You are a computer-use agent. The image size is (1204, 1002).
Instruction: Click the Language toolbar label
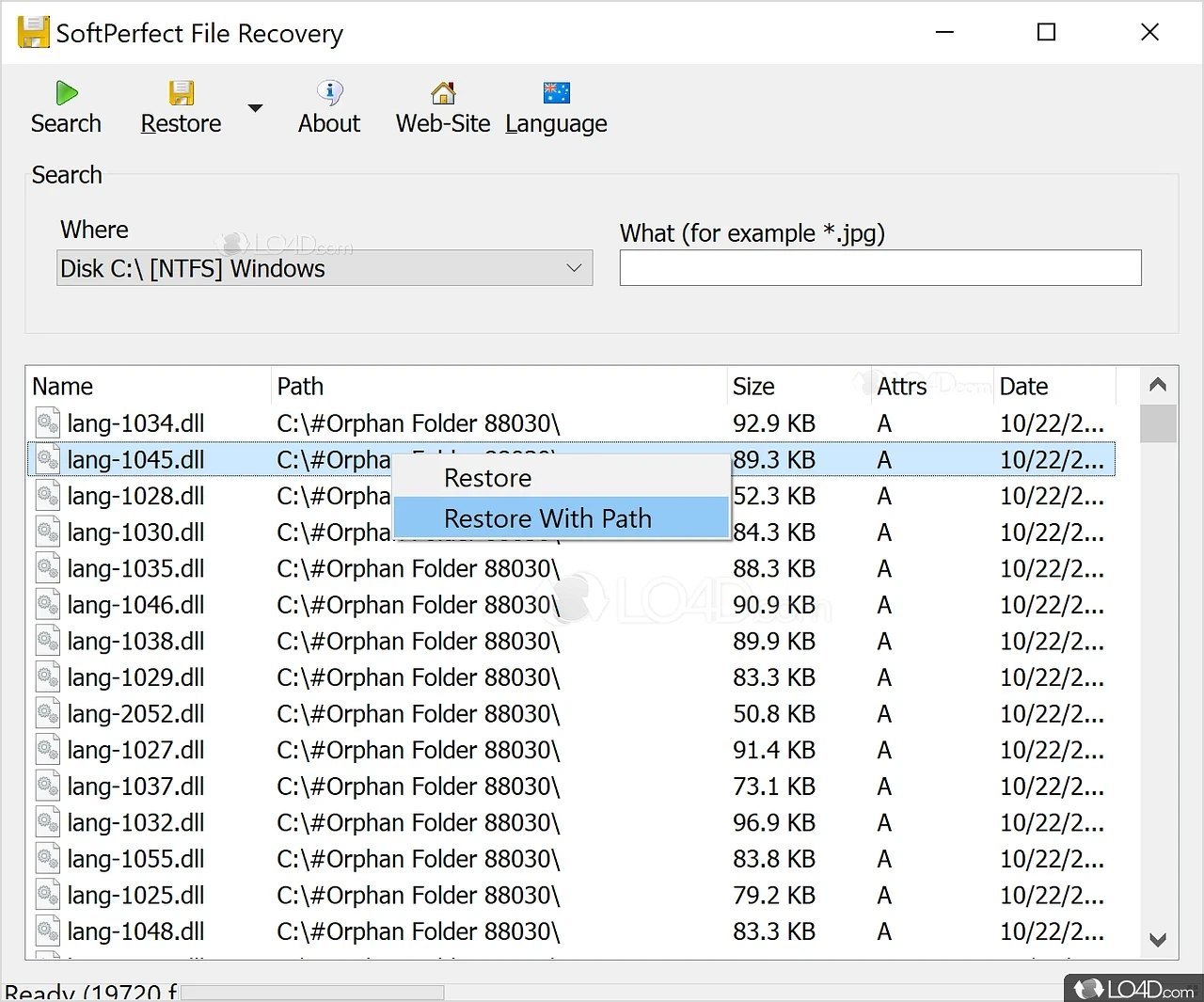[x=556, y=124]
